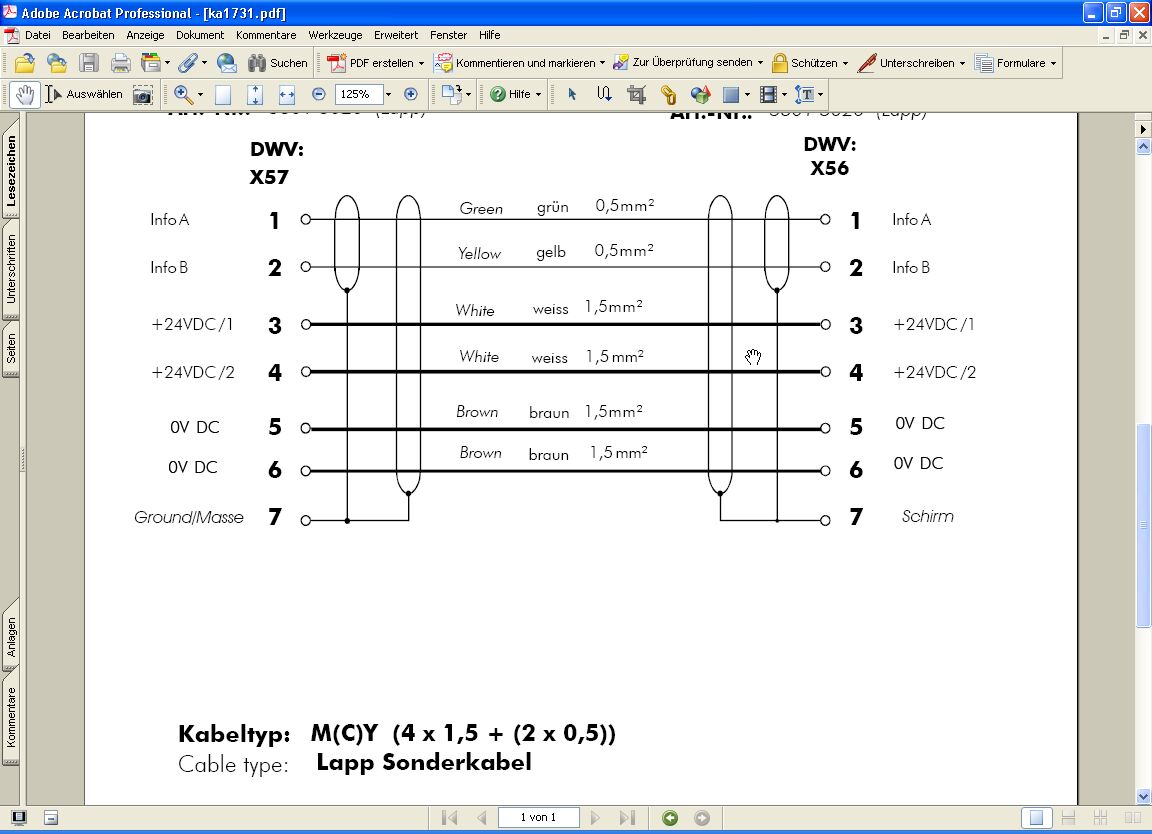Open Suchen with the binoculars button
The height and width of the screenshot is (834, 1152).
pos(277,63)
